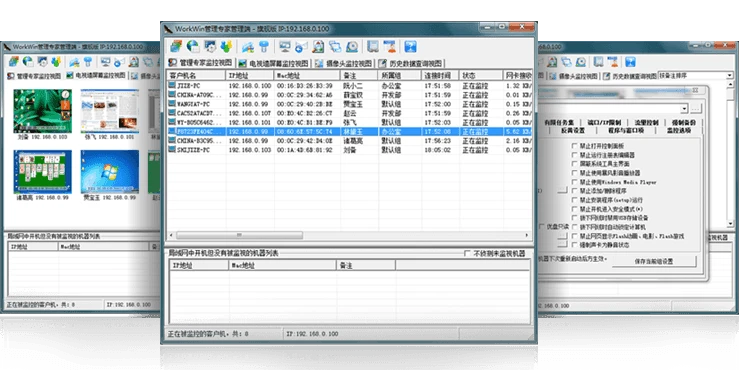Check the Flash动画、电影、Flash游戏 blocking option
Image resolution: width=739 pixels, height=370 pixels.
click(x=575, y=236)
